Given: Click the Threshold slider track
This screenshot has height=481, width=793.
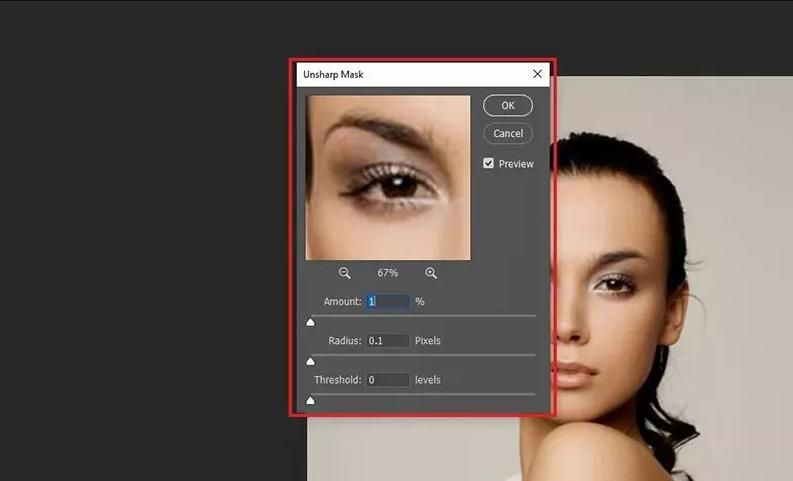Looking at the screenshot, I should point(423,394).
